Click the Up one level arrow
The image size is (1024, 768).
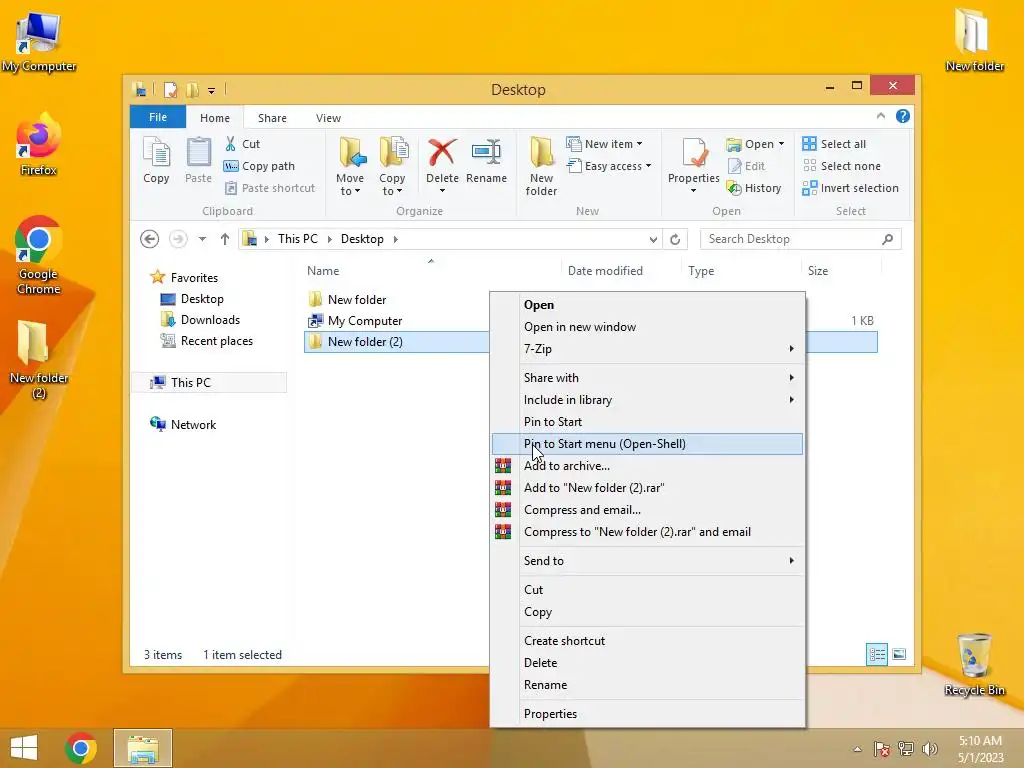click(225, 239)
